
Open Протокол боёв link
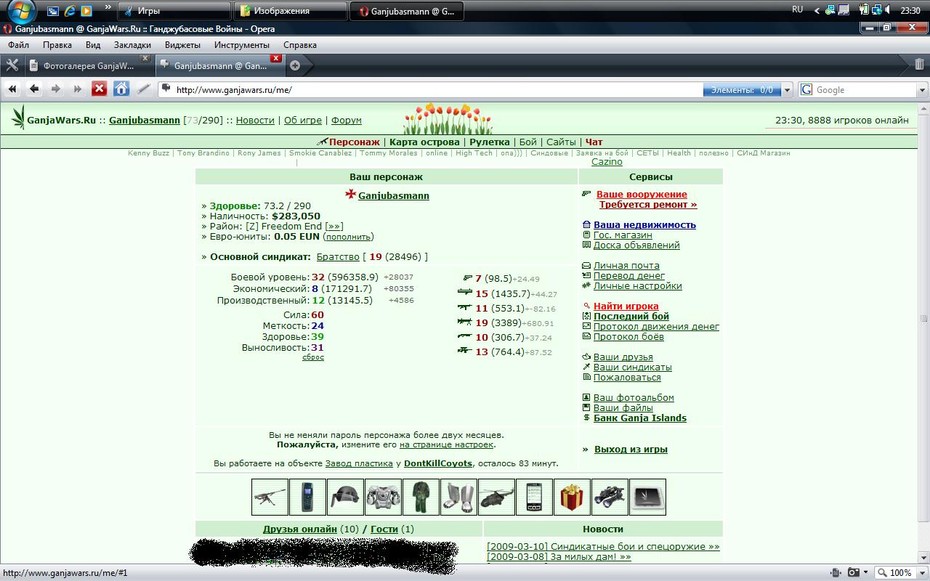(629, 337)
